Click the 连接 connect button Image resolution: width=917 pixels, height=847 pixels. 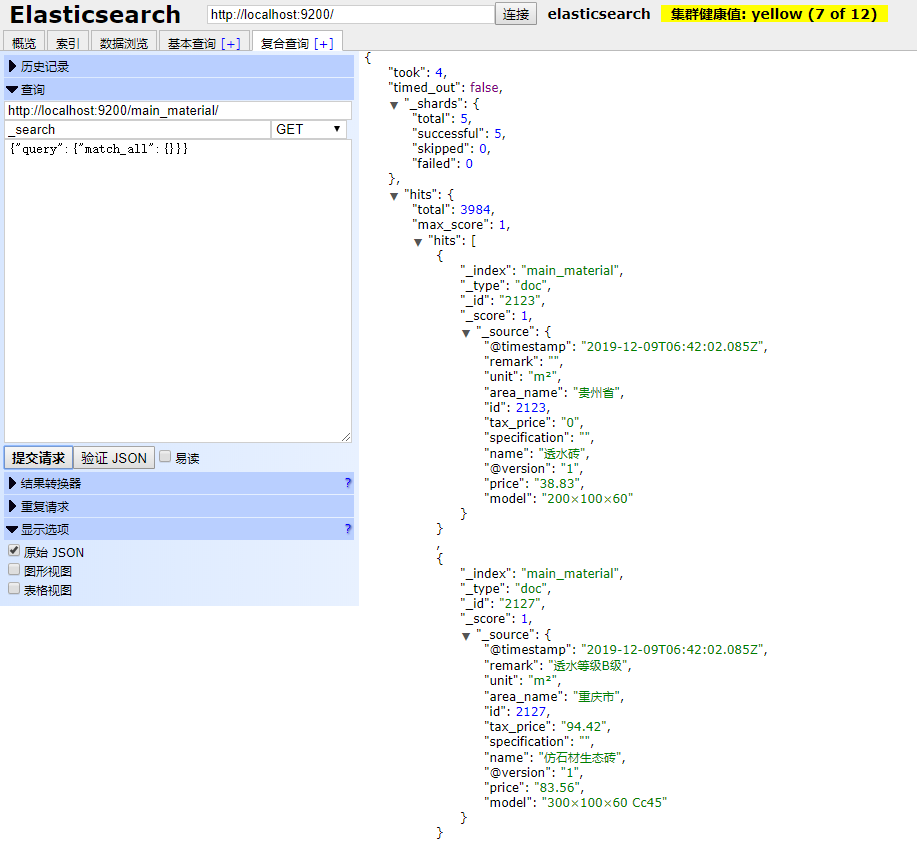516,14
